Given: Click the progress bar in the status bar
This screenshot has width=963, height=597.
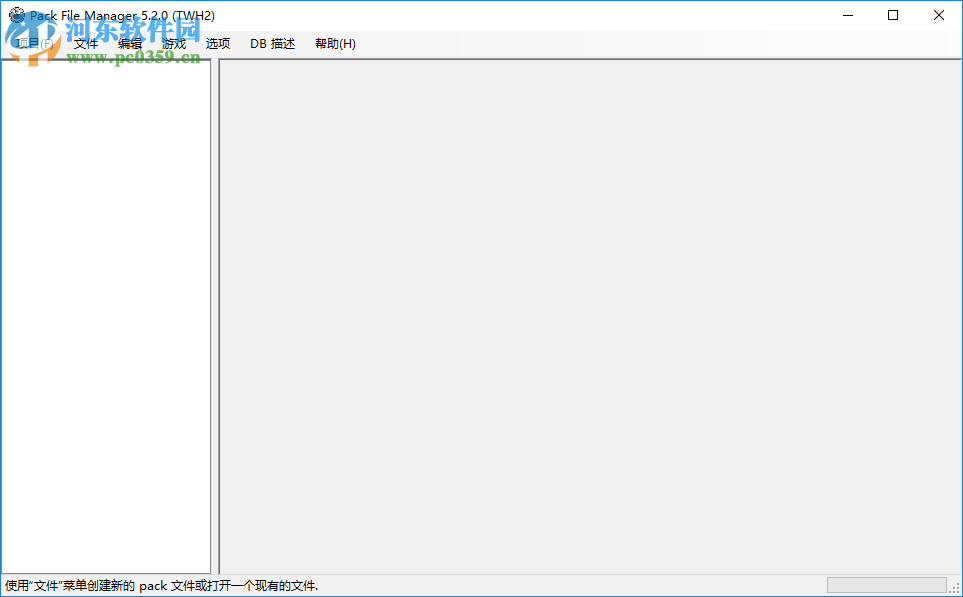Looking at the screenshot, I should click(888, 584).
